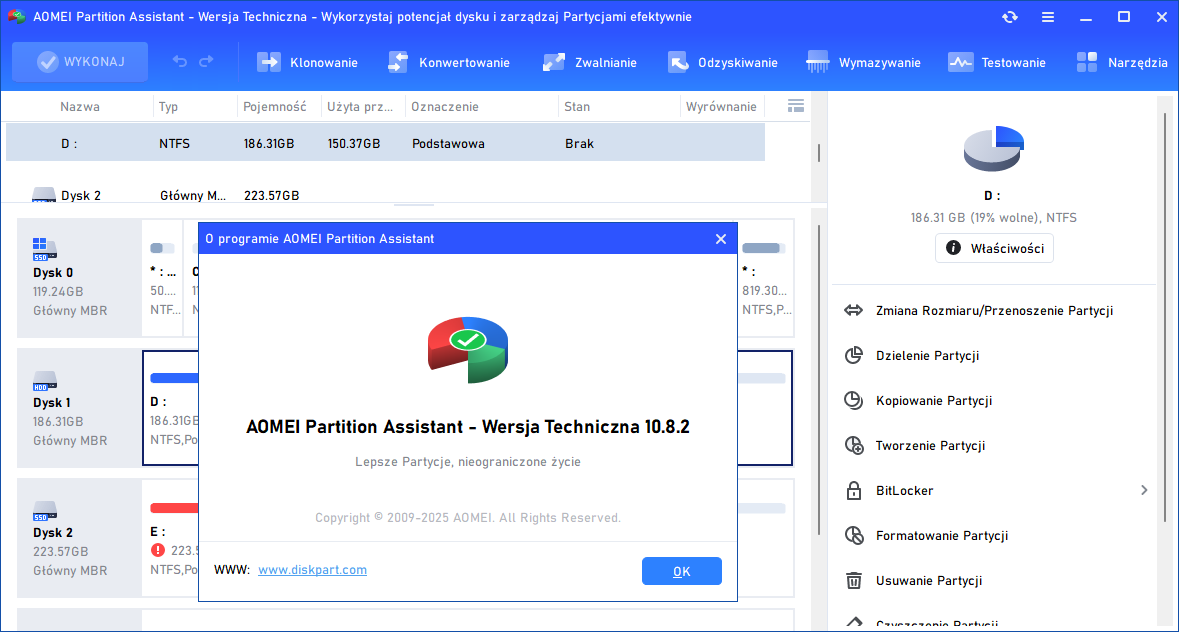Open the Narzędzia tools menu
1179x632 pixels.
coord(1122,62)
